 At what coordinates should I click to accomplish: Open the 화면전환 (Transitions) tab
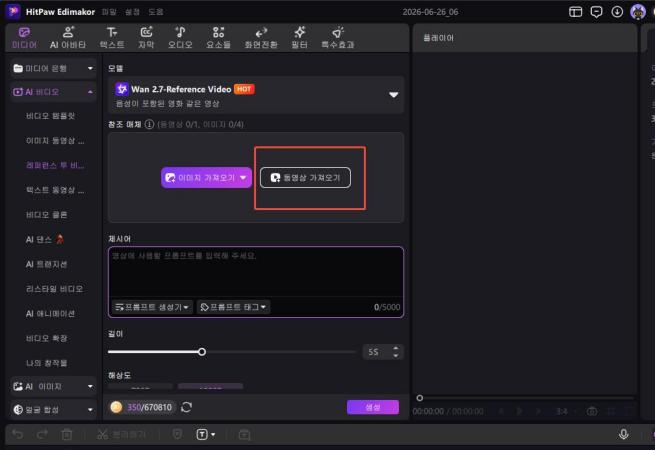[261, 38]
